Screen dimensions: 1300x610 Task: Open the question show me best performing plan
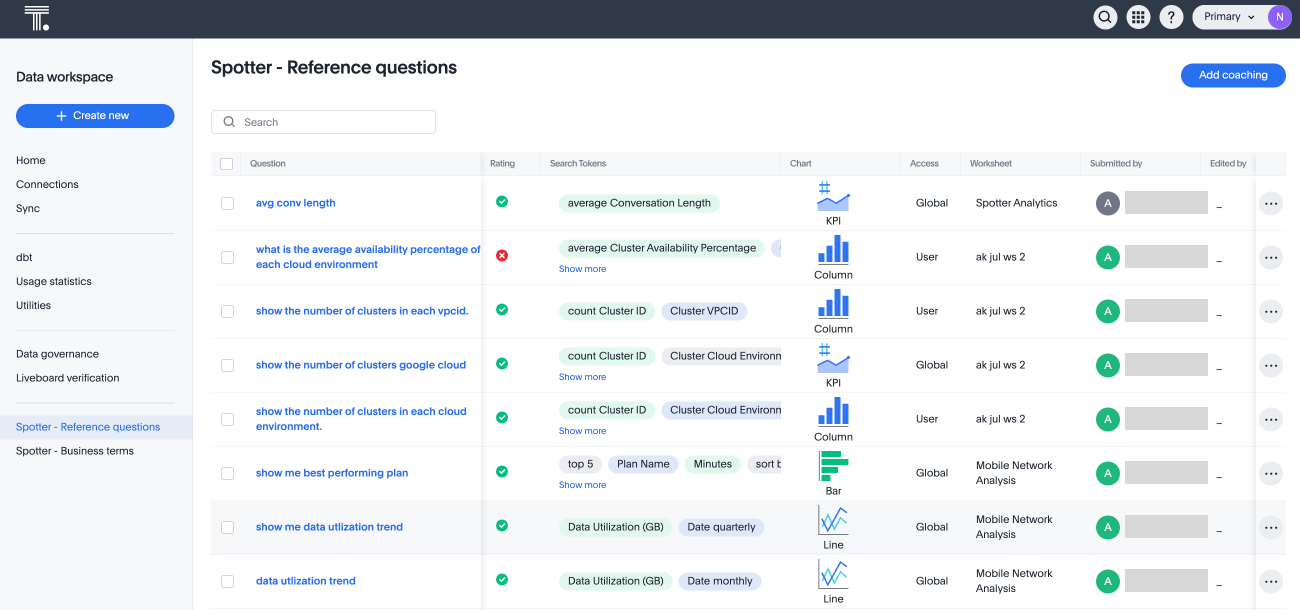pos(331,472)
